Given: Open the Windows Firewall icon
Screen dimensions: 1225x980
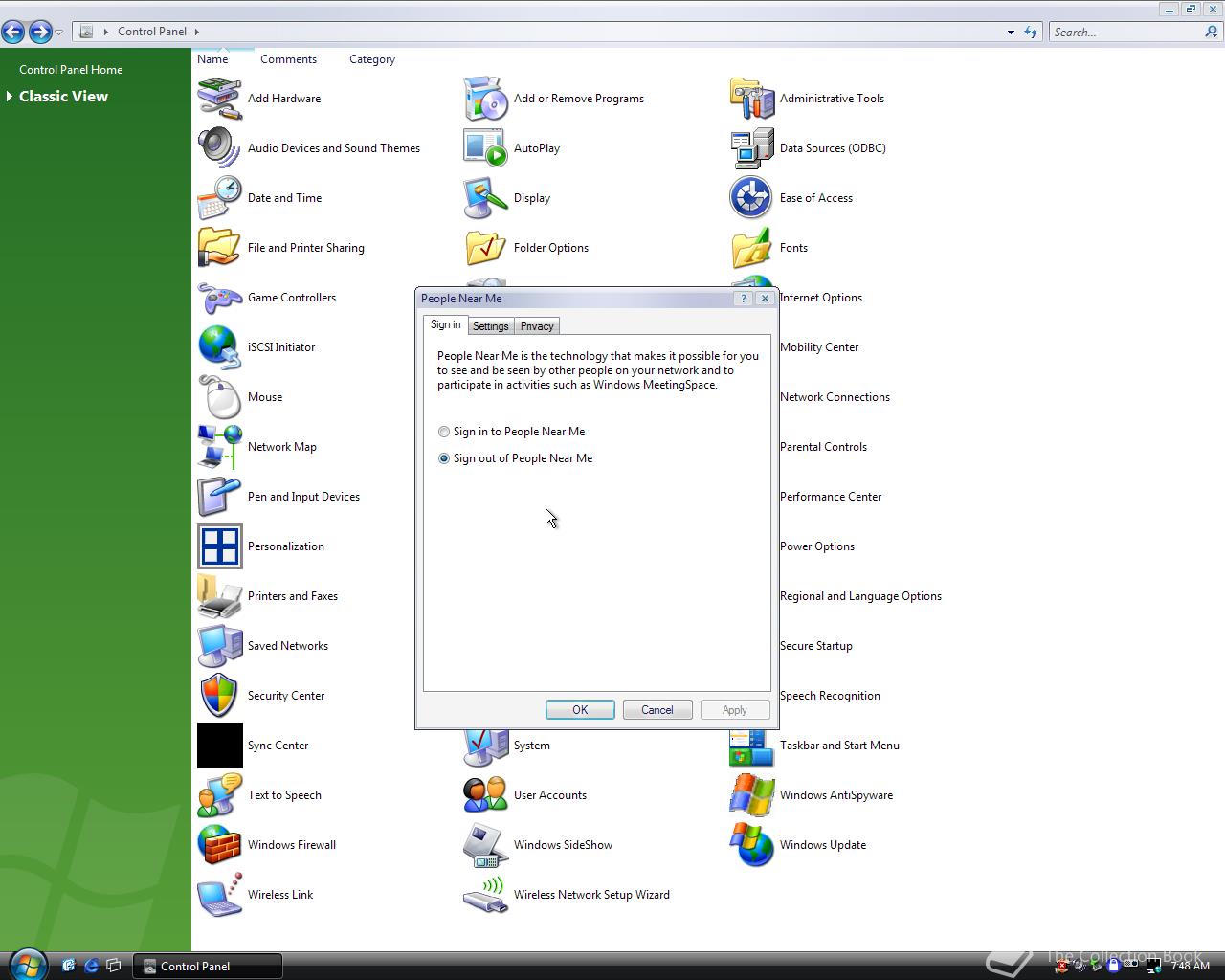Looking at the screenshot, I should 219,845.
